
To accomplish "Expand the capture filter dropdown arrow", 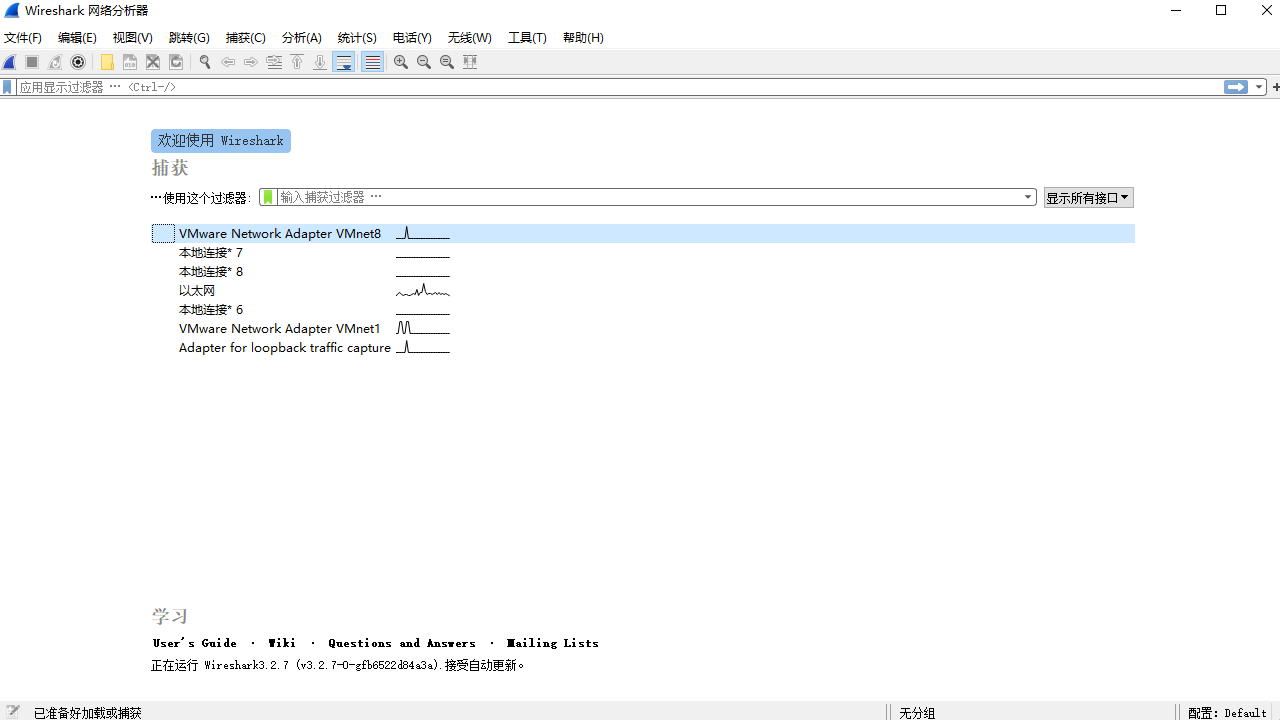I will pos(1028,197).
